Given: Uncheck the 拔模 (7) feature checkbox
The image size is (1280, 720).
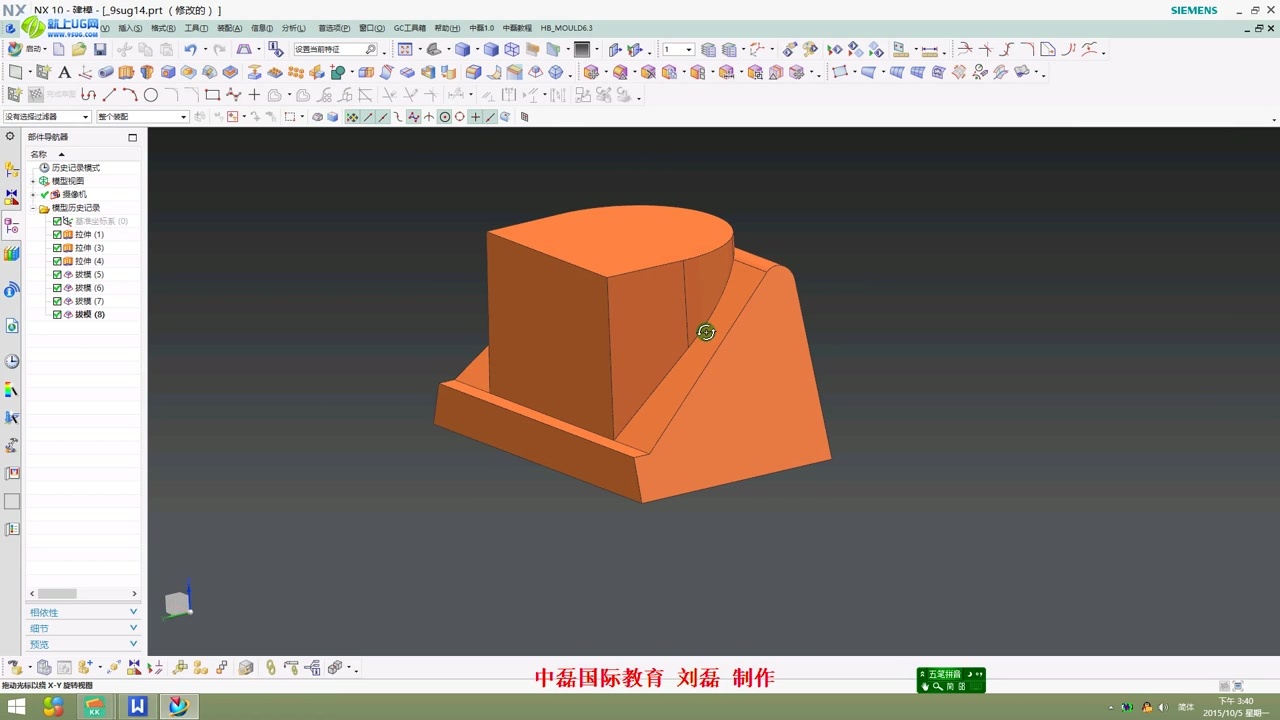Looking at the screenshot, I should point(57,301).
